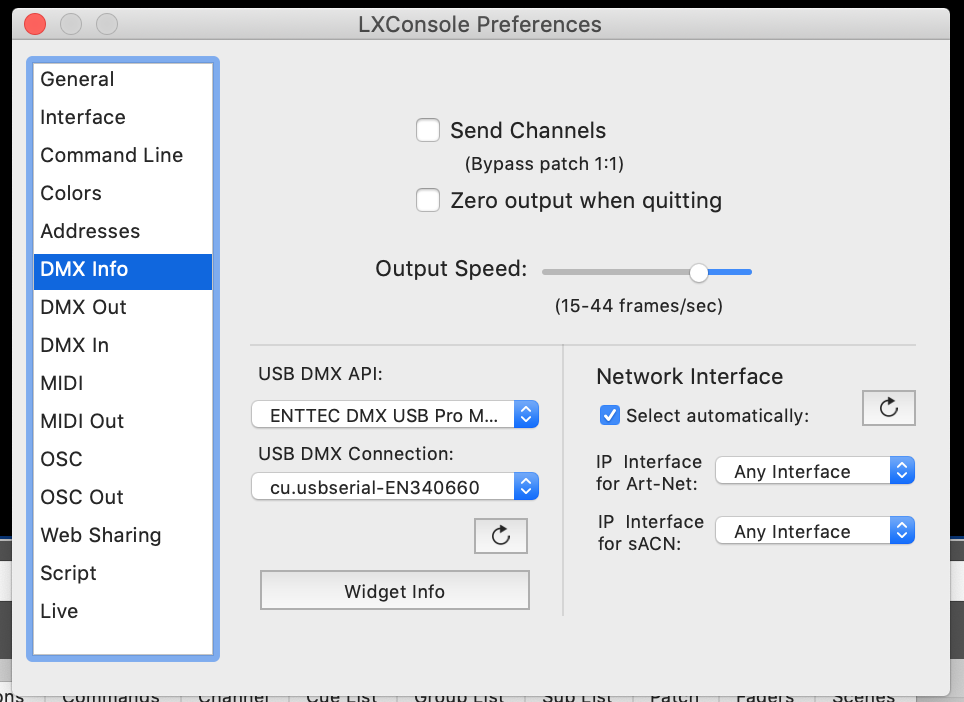Close the LXConsole Preferences window

(35, 24)
